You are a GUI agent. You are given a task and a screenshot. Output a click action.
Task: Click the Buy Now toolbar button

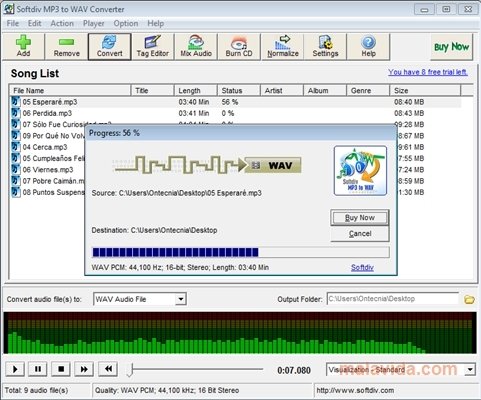tap(452, 47)
